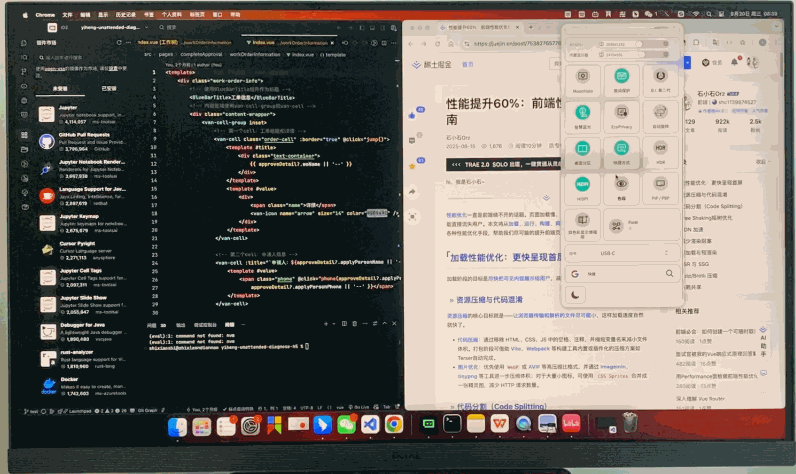Image resolution: width=796 pixels, height=474 pixels.
Task: Select the Docker extension entry
Action: coord(83,386)
